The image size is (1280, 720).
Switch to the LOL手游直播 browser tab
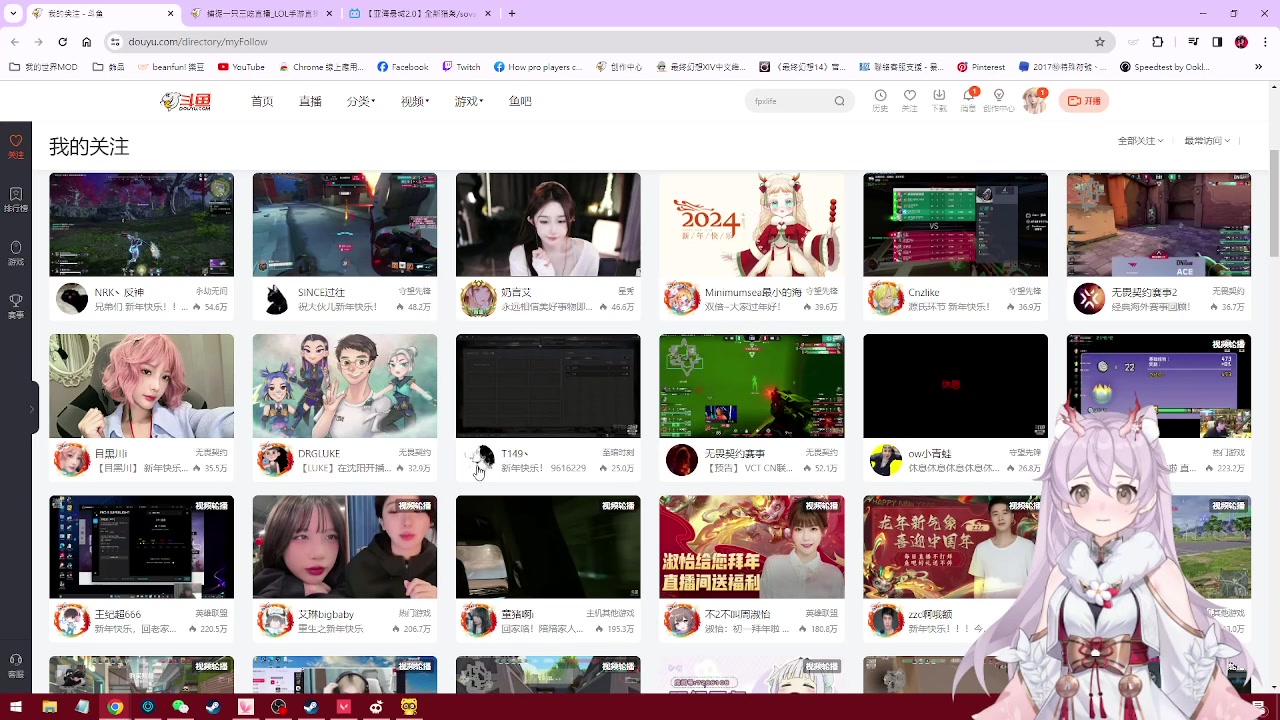click(260, 13)
